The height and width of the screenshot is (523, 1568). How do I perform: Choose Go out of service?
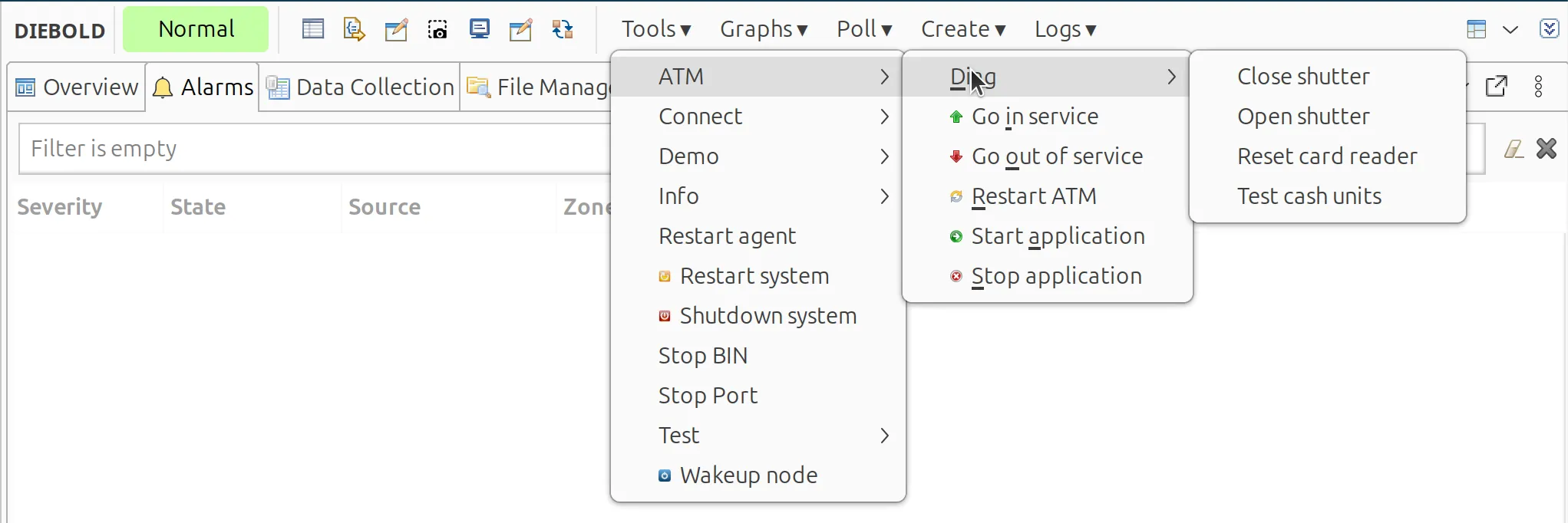pyautogui.click(x=1047, y=156)
